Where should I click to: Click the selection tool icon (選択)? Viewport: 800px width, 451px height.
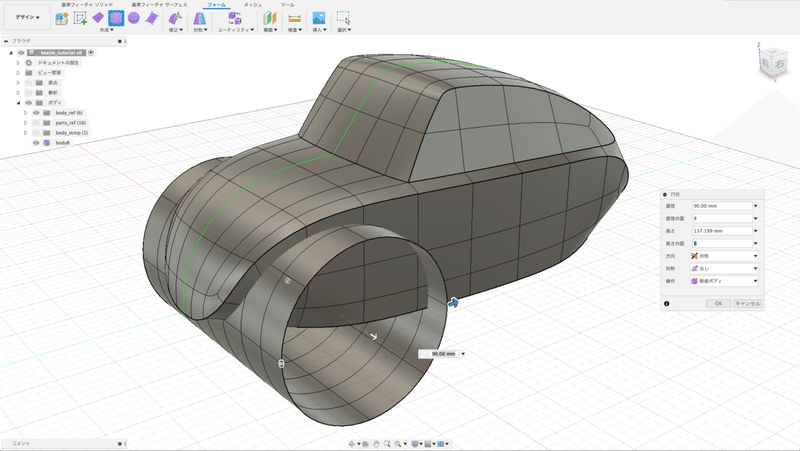343,18
